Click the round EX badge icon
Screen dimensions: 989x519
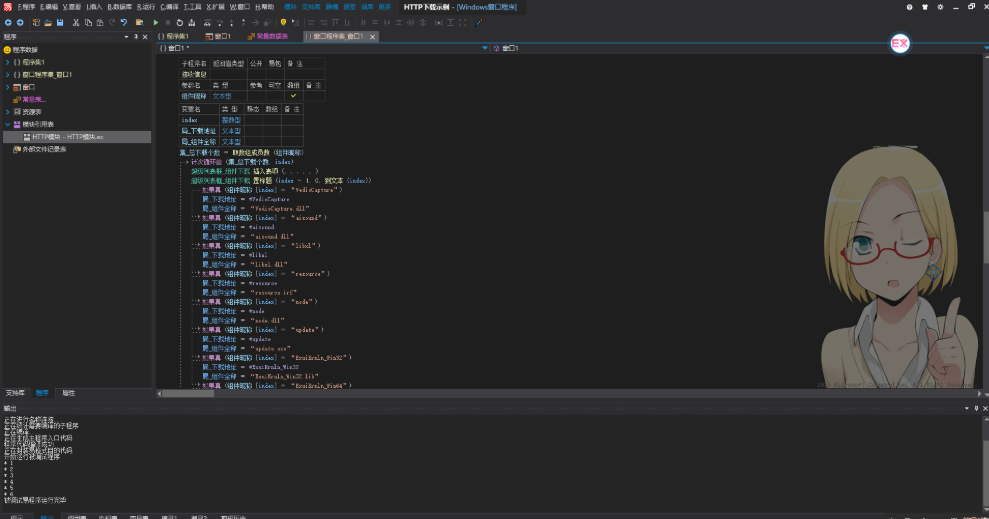click(x=899, y=44)
